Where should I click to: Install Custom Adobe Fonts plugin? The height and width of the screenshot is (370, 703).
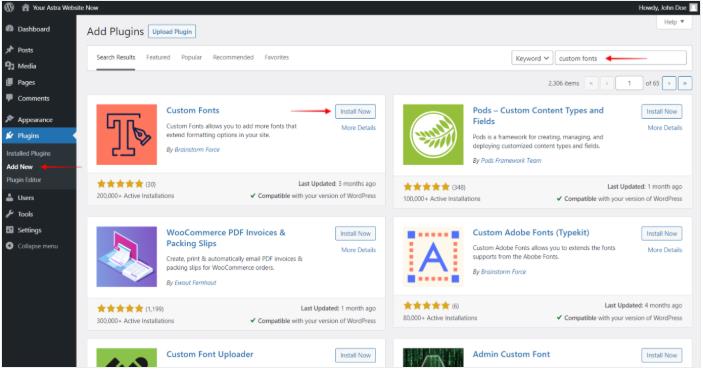pyautogui.click(x=662, y=234)
